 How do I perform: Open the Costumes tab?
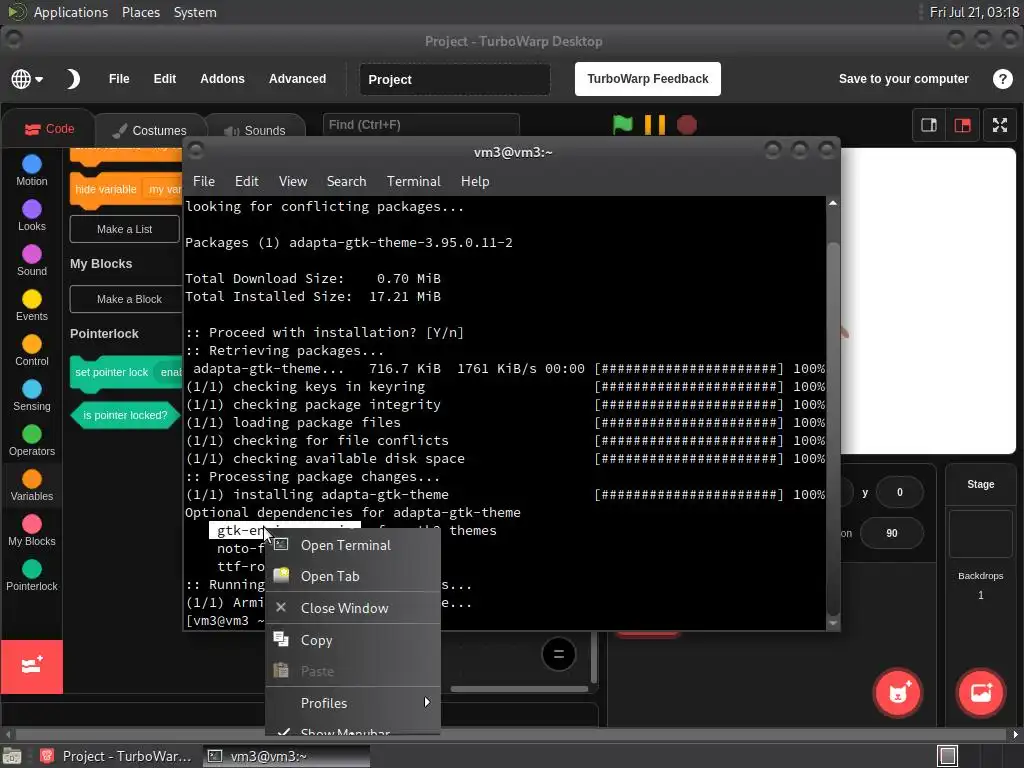click(x=150, y=131)
